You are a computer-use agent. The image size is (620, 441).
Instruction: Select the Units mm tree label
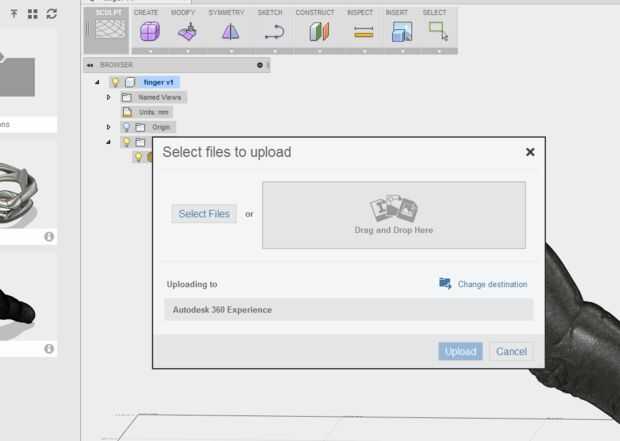point(153,112)
